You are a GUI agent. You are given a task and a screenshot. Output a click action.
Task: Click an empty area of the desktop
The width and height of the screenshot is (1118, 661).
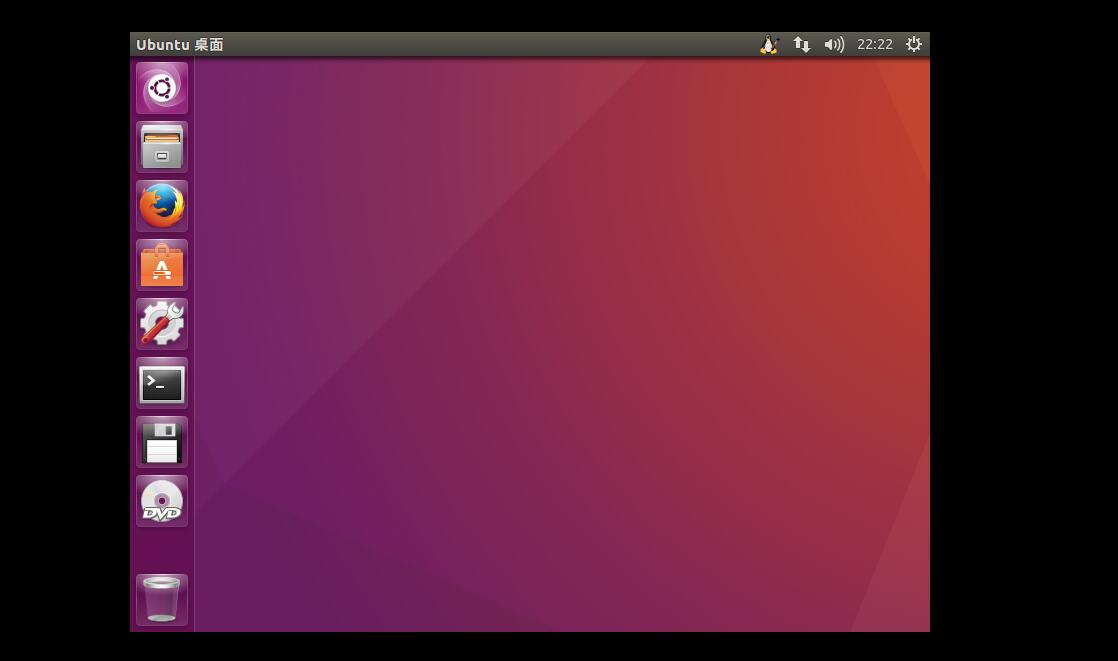click(560, 350)
